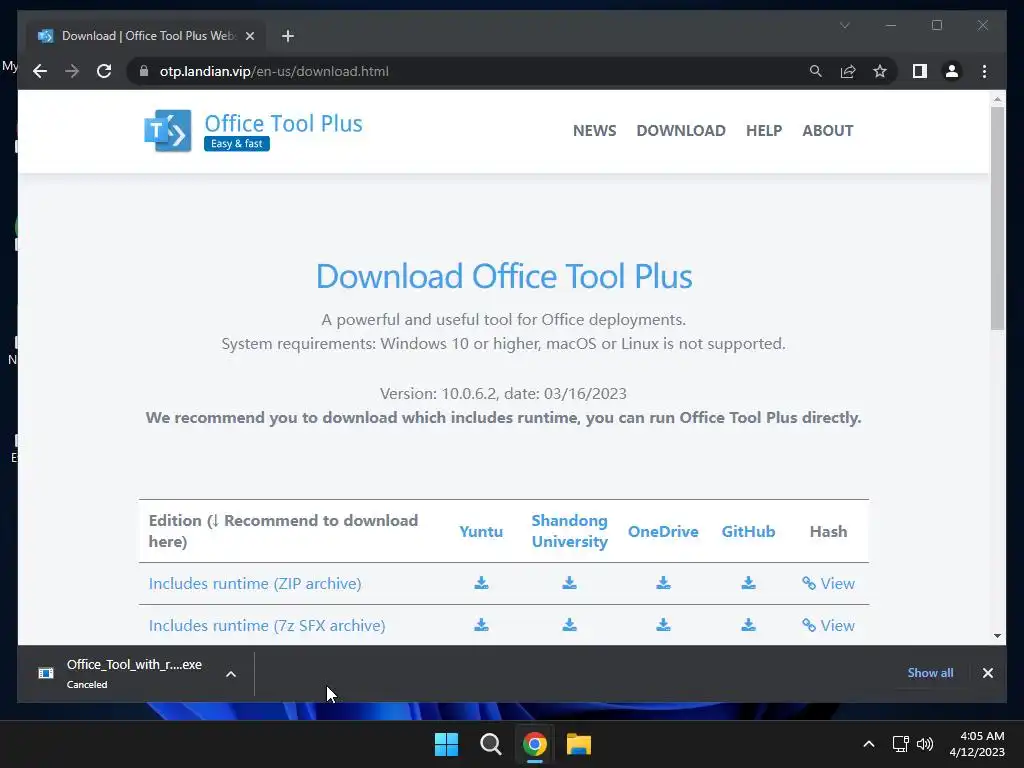Viewport: 1024px width, 768px height.
Task: Reload the page with the refresh icon
Action: [104, 71]
